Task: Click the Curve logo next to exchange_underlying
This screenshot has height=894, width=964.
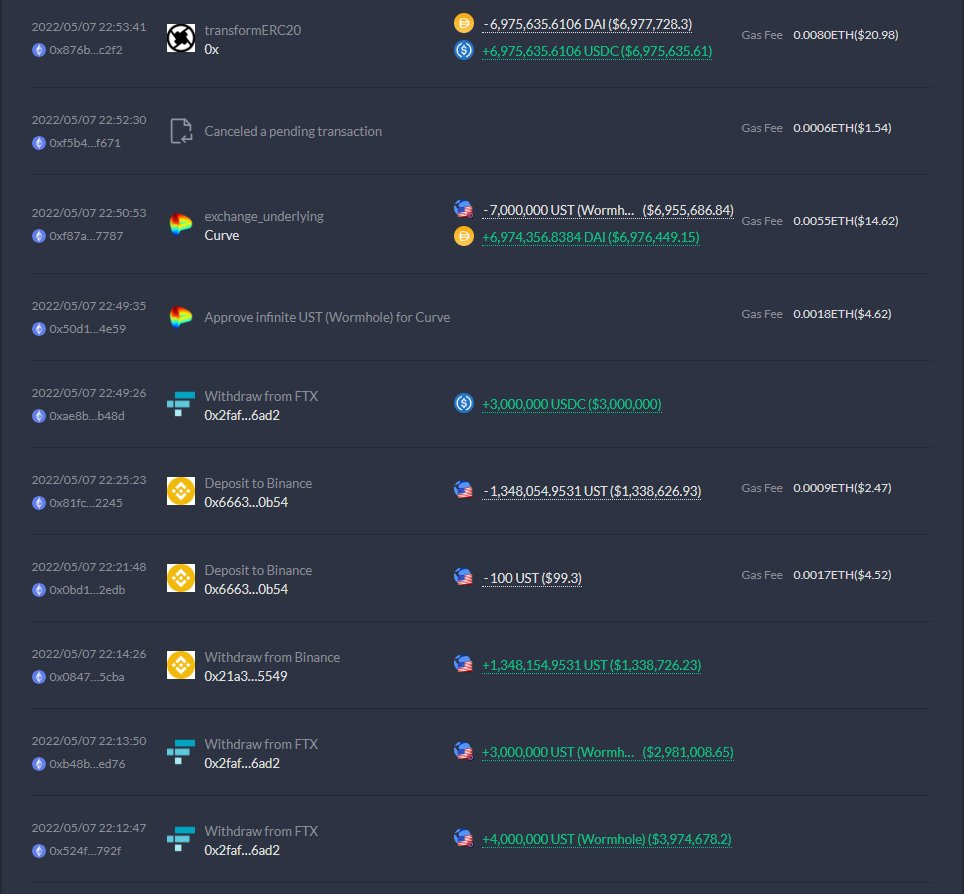Action: (181, 224)
